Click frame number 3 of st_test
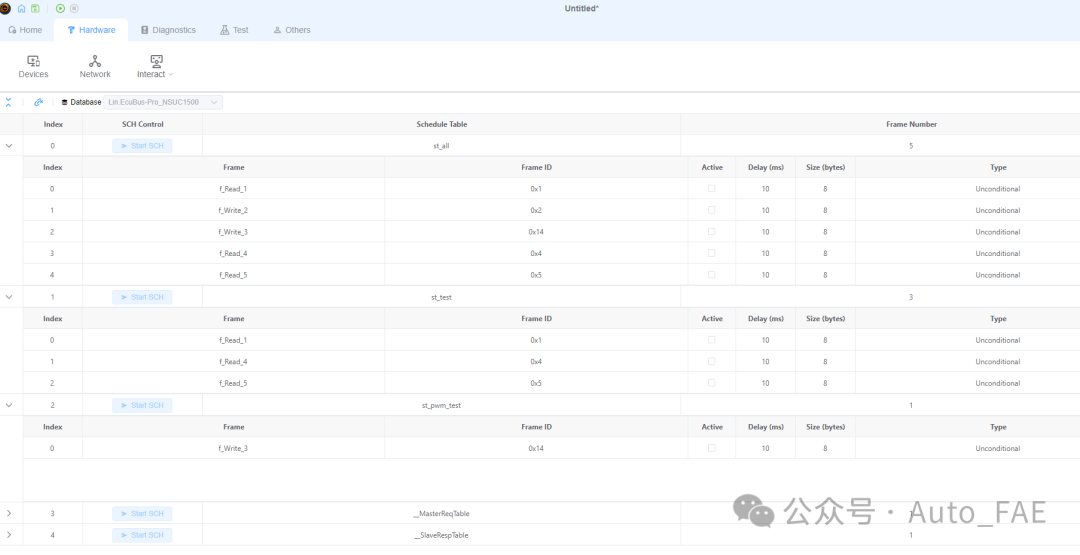The height and width of the screenshot is (555, 1080). click(x=911, y=297)
